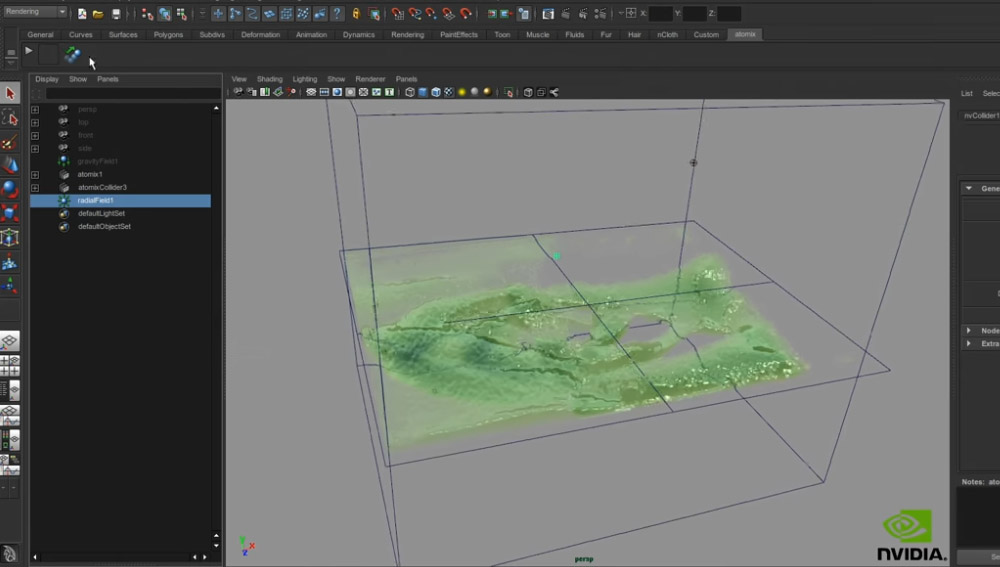The image size is (1000, 567).
Task: Save the scene with the floppy disk icon
Action: tap(116, 13)
